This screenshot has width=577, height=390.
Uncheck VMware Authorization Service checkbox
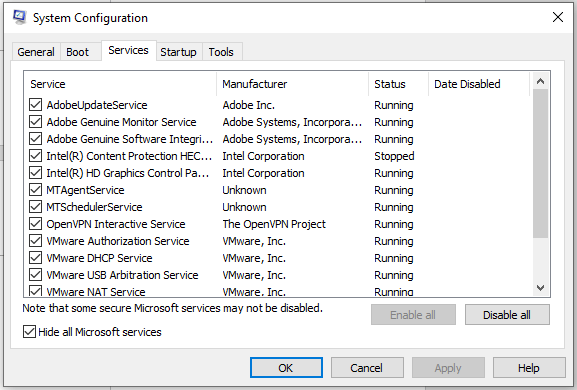35,241
